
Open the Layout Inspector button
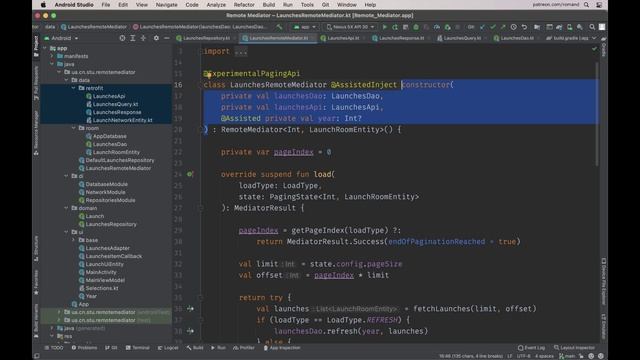(x=574, y=348)
